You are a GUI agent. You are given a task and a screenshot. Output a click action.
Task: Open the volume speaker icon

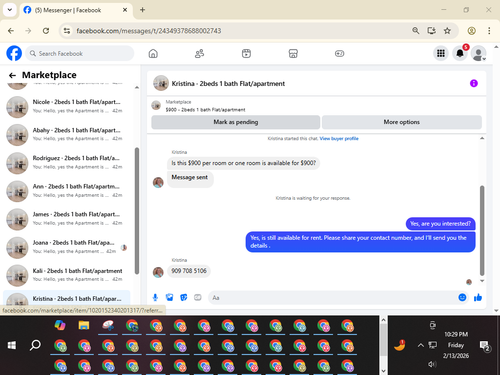coord(432,364)
